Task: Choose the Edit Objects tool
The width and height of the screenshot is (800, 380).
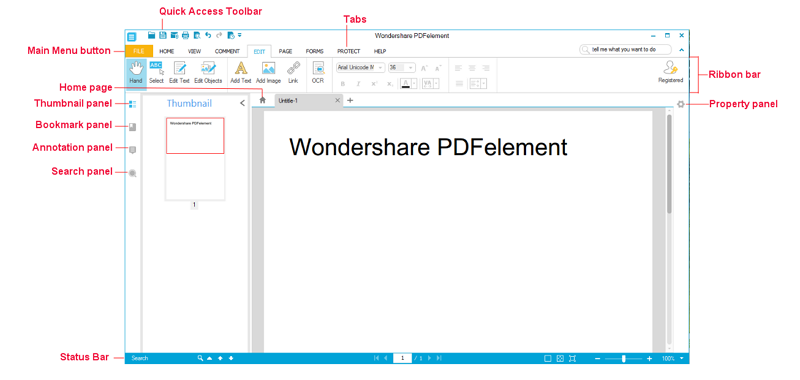Action: point(208,73)
